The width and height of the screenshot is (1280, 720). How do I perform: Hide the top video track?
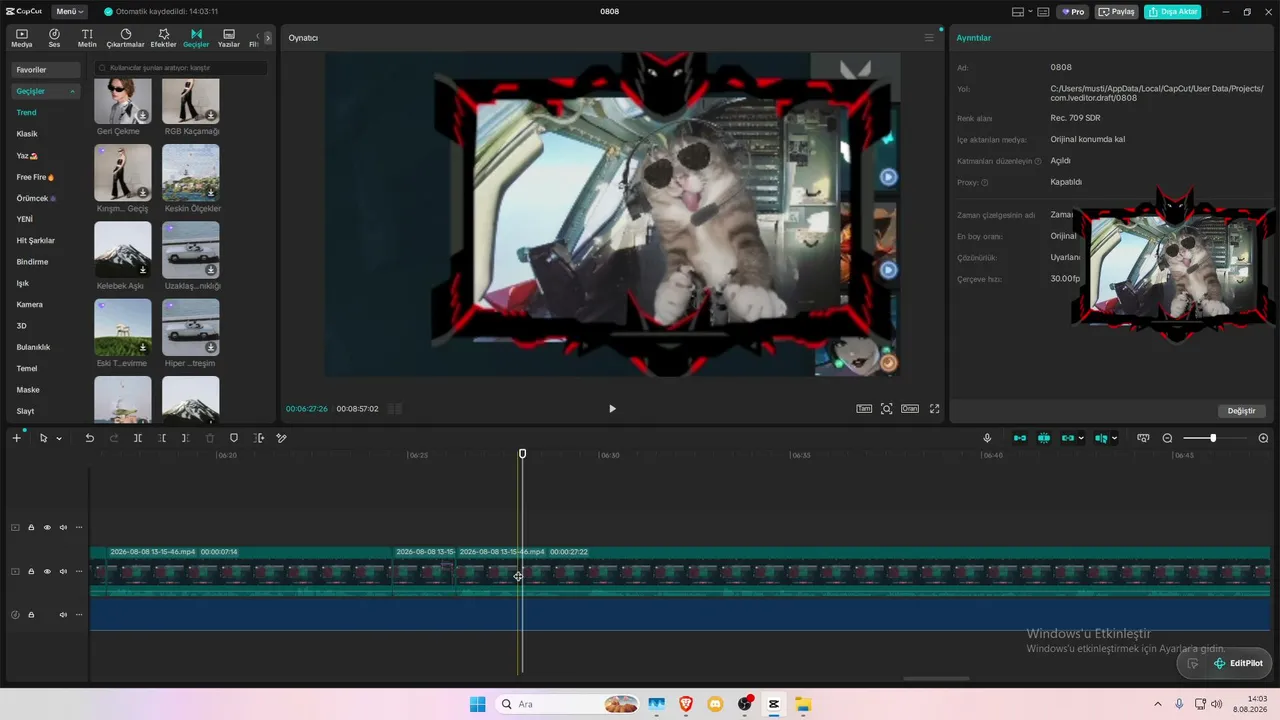click(47, 527)
